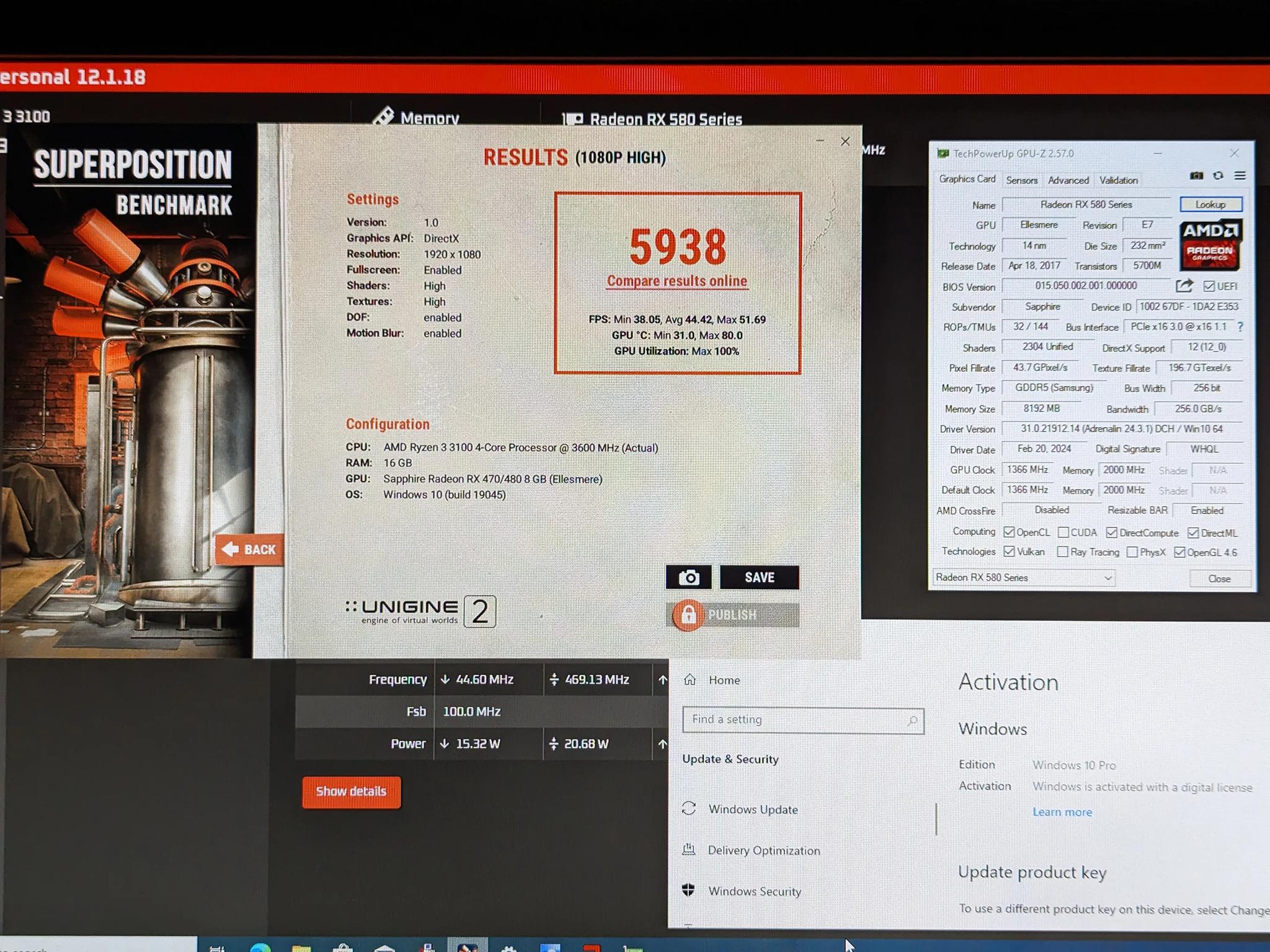The image size is (1270, 952).
Task: Click the Sapphire Subvendor field
Action: pos(1042,307)
